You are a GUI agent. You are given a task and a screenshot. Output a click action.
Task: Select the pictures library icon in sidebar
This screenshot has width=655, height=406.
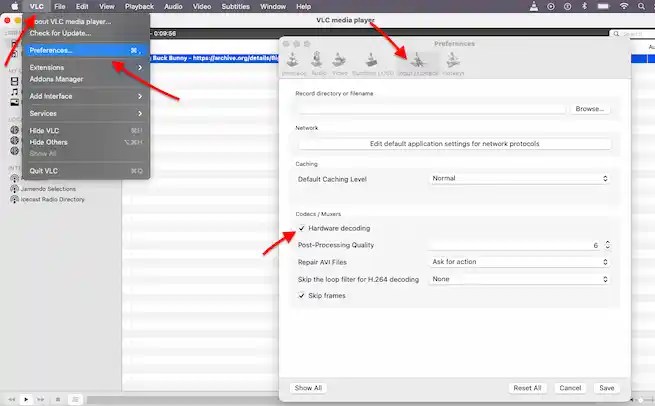coord(15,102)
